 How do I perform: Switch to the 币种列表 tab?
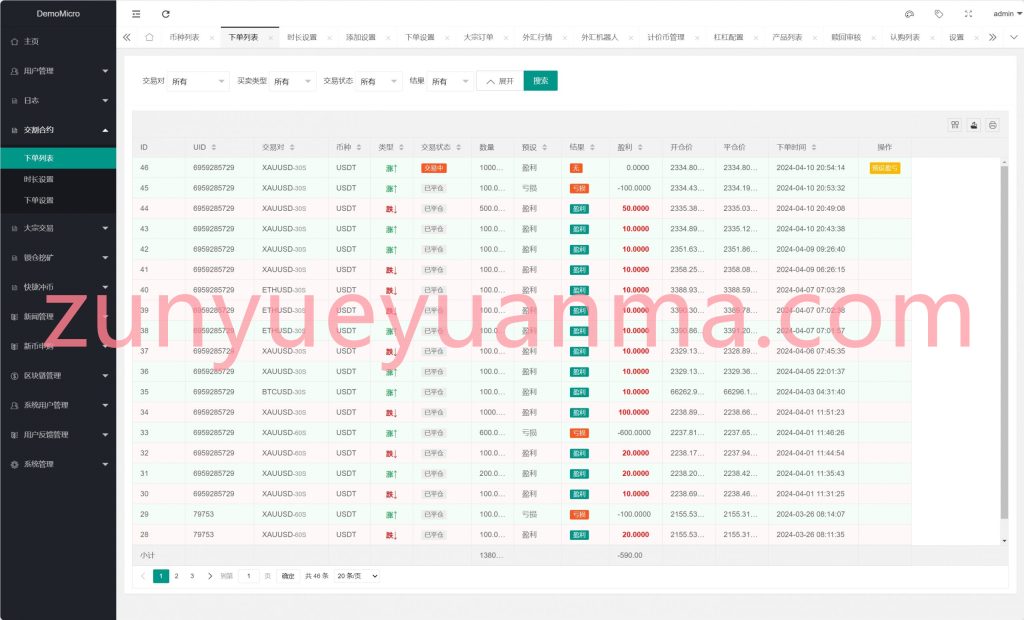click(x=184, y=37)
